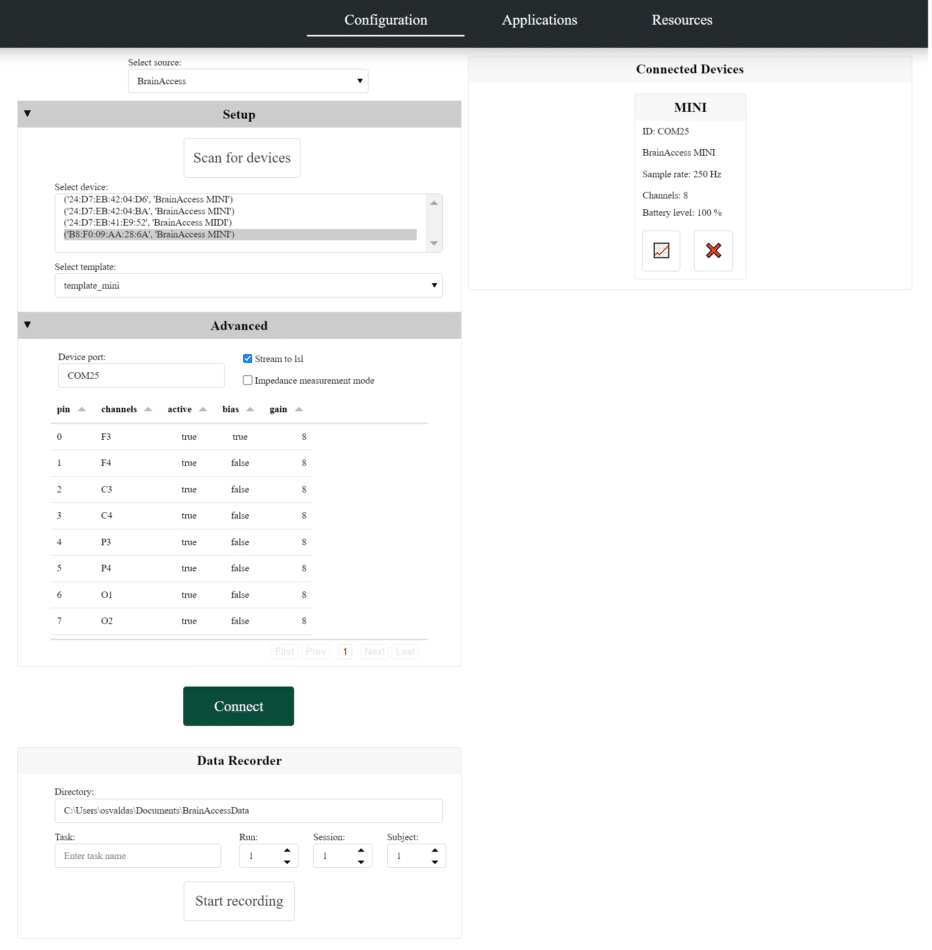The height and width of the screenshot is (950, 932).
Task: Open the Select source dropdown
Action: (x=247, y=81)
